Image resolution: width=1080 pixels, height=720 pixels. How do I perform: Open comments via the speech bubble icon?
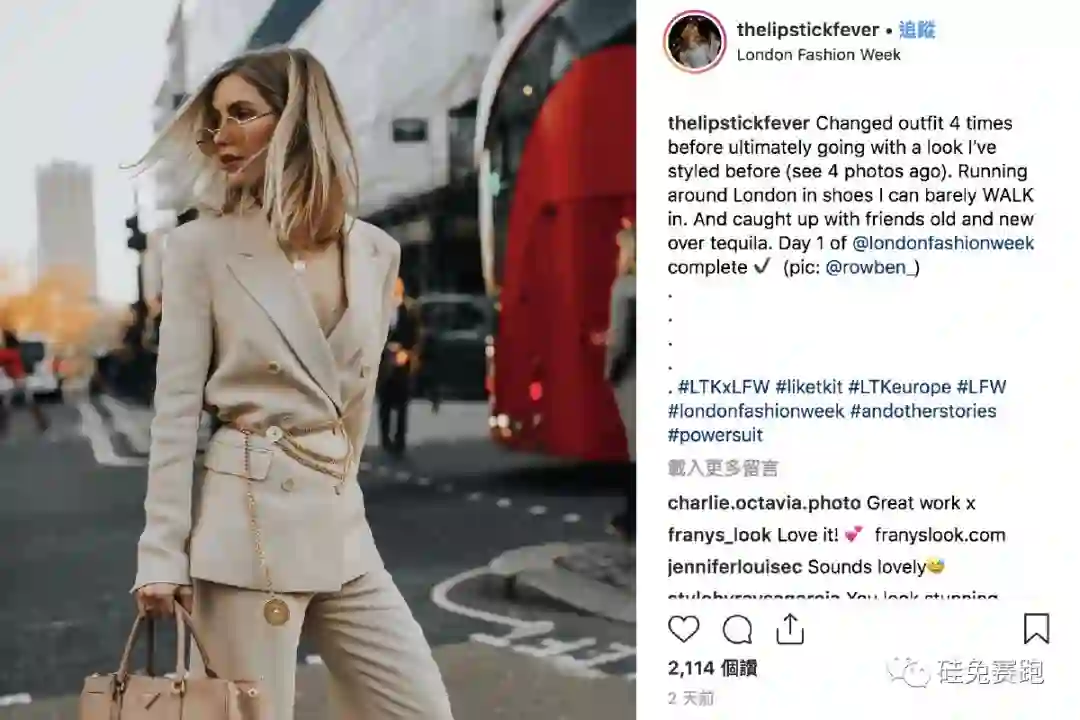[x=737, y=629]
